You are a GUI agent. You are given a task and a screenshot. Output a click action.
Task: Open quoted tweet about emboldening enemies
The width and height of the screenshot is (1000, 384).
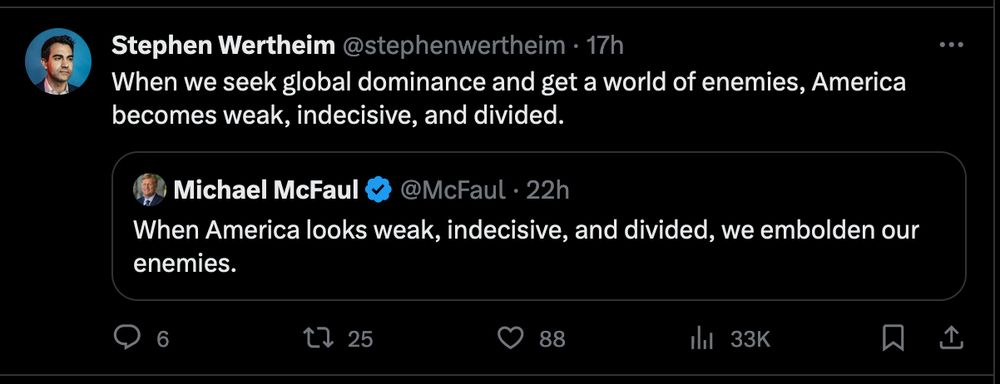pyautogui.click(x=538, y=225)
